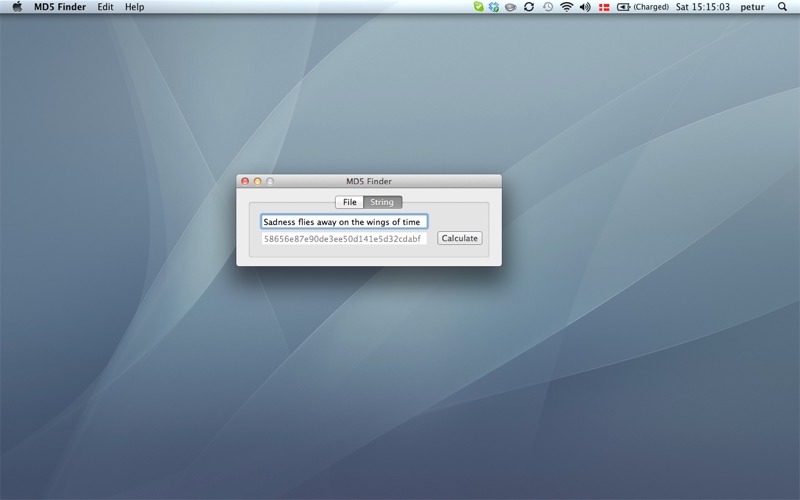Select the String tab
800x500 pixels.
point(382,202)
